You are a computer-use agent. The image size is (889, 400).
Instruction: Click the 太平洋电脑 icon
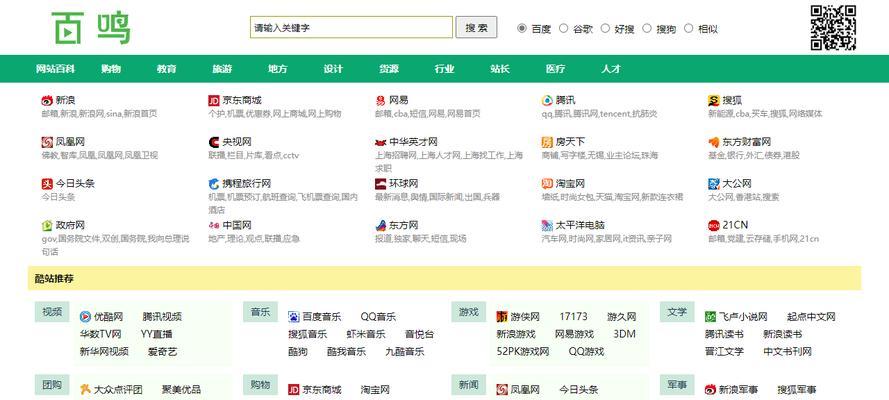coord(547,225)
